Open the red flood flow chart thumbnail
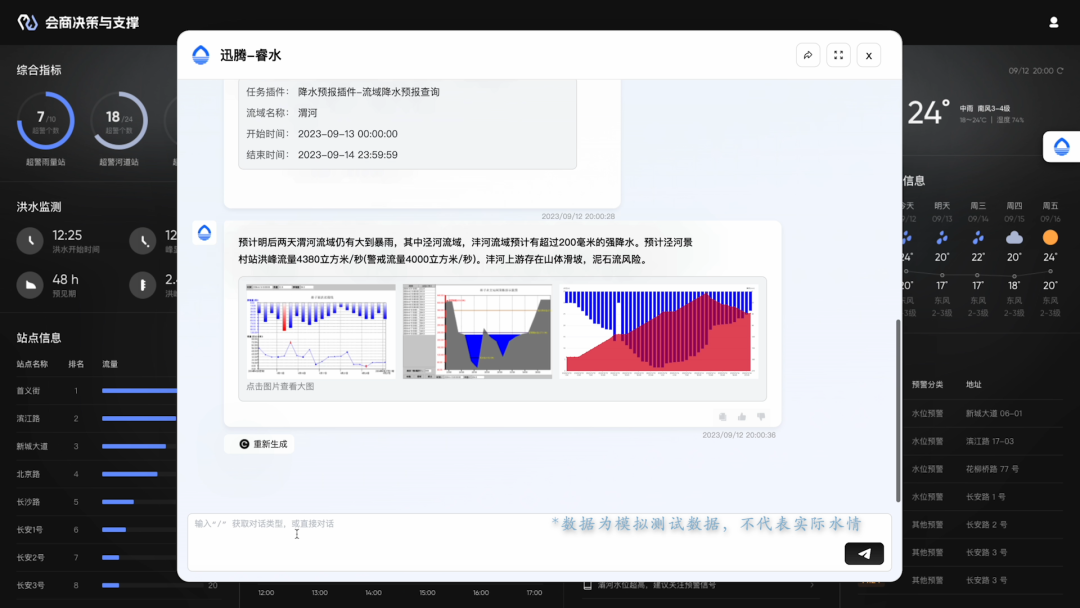1080x608 pixels. (x=656, y=331)
